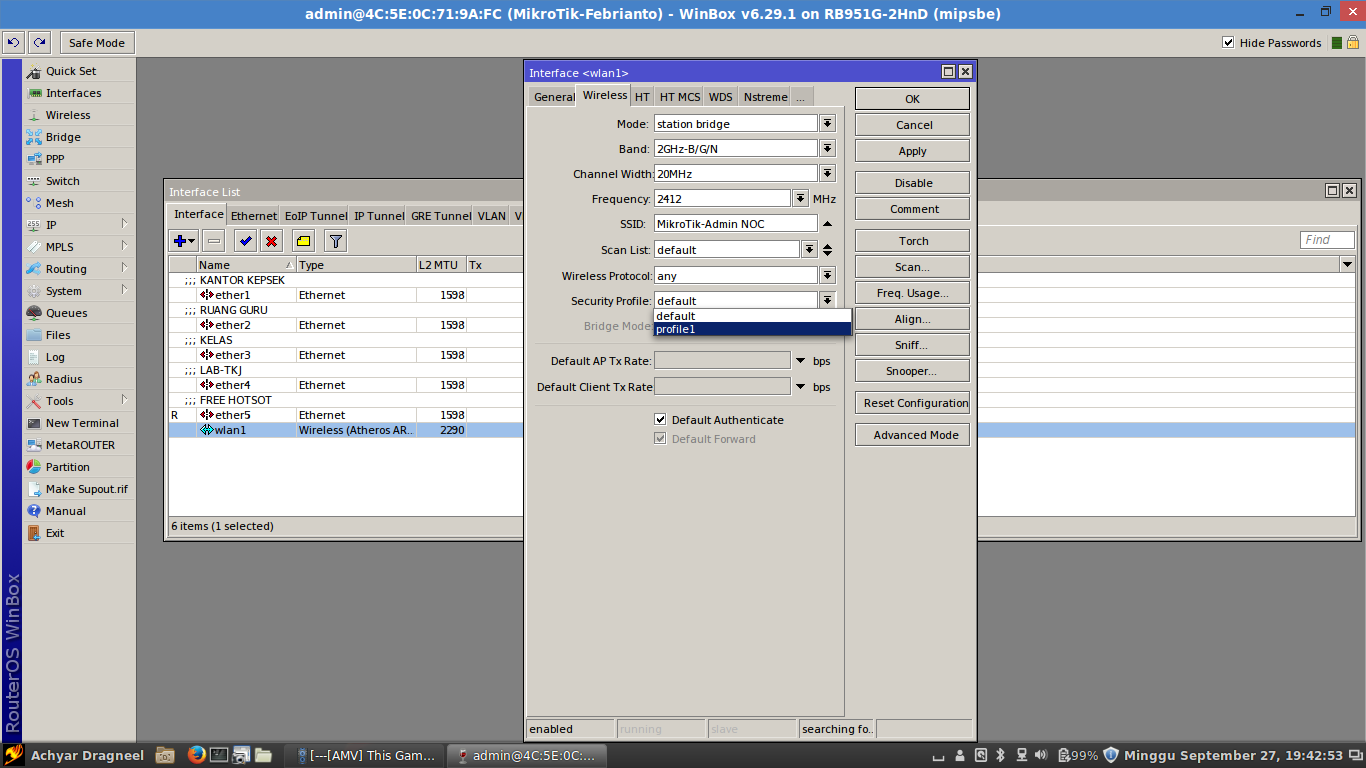Click the SSID input field
Screen dimensions: 1366x768
coord(735,224)
